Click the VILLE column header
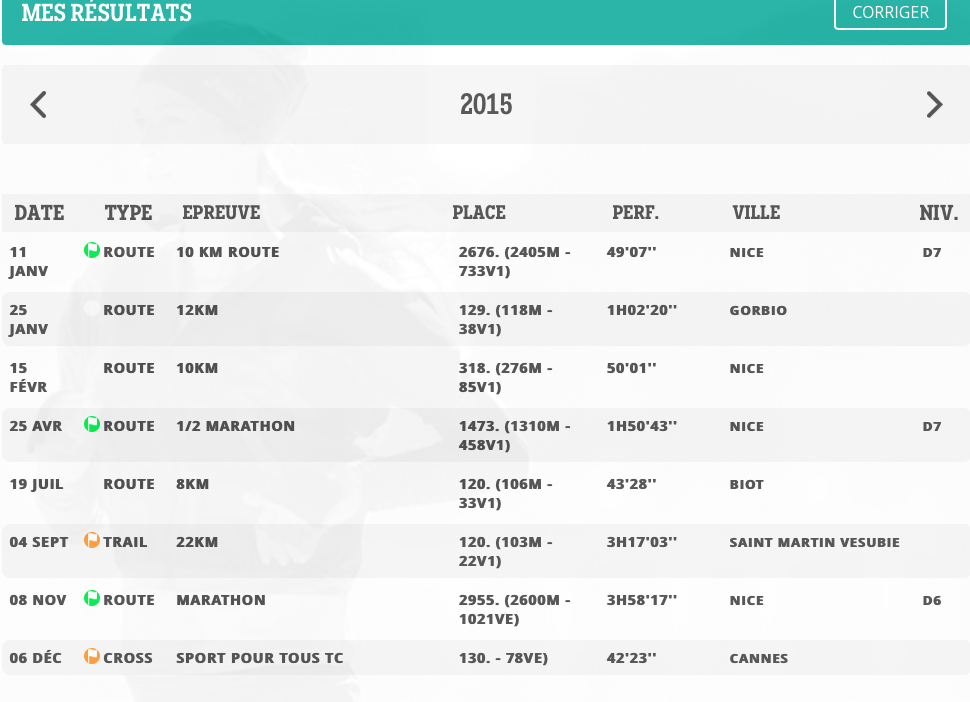This screenshot has width=970, height=702. coord(756,213)
